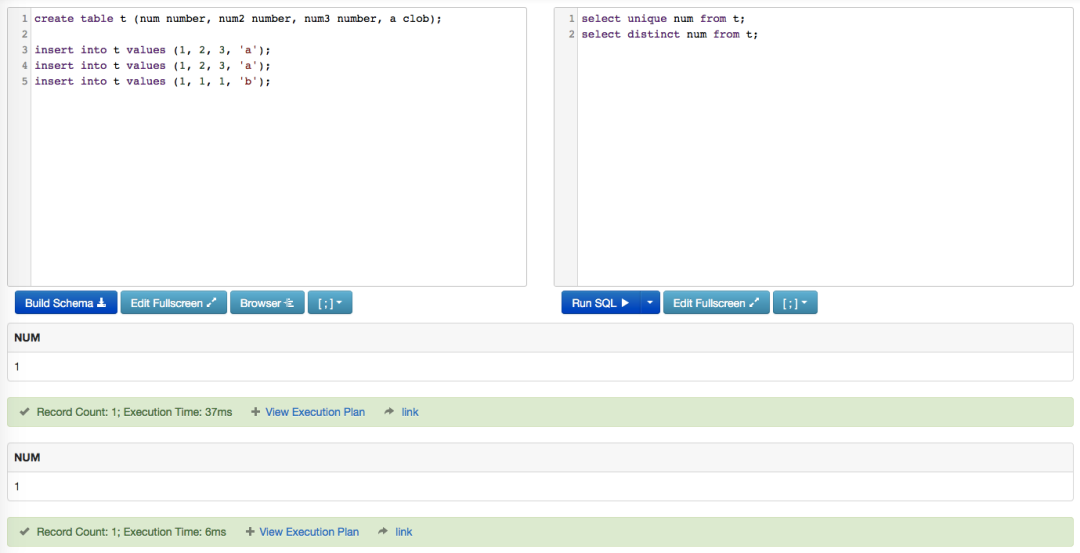Place cursor on the select distinct query line
This screenshot has width=1080, height=553.
[669, 35]
